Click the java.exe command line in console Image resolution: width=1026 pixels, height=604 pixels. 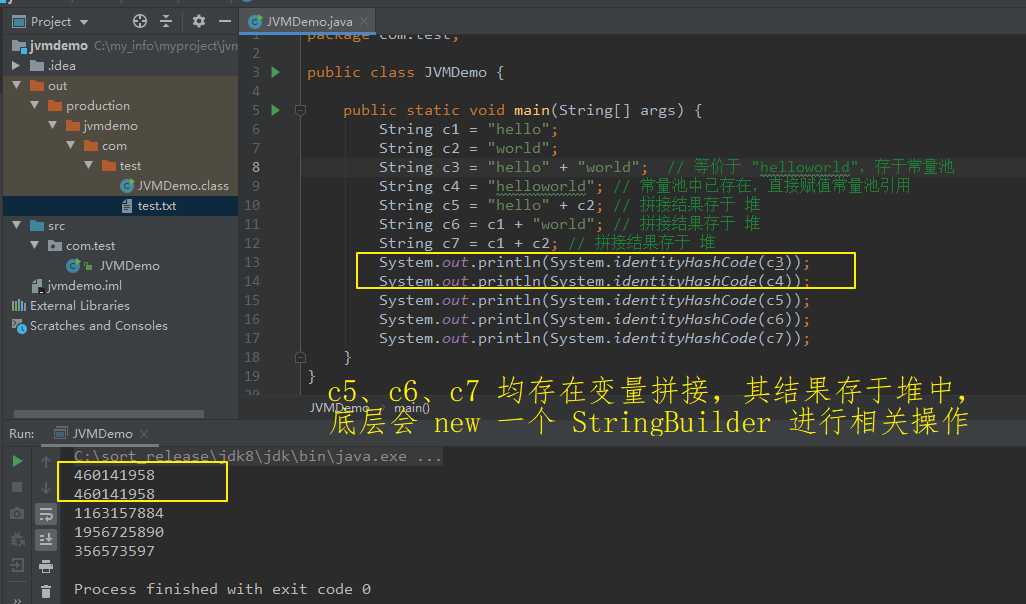pyautogui.click(x=258, y=456)
